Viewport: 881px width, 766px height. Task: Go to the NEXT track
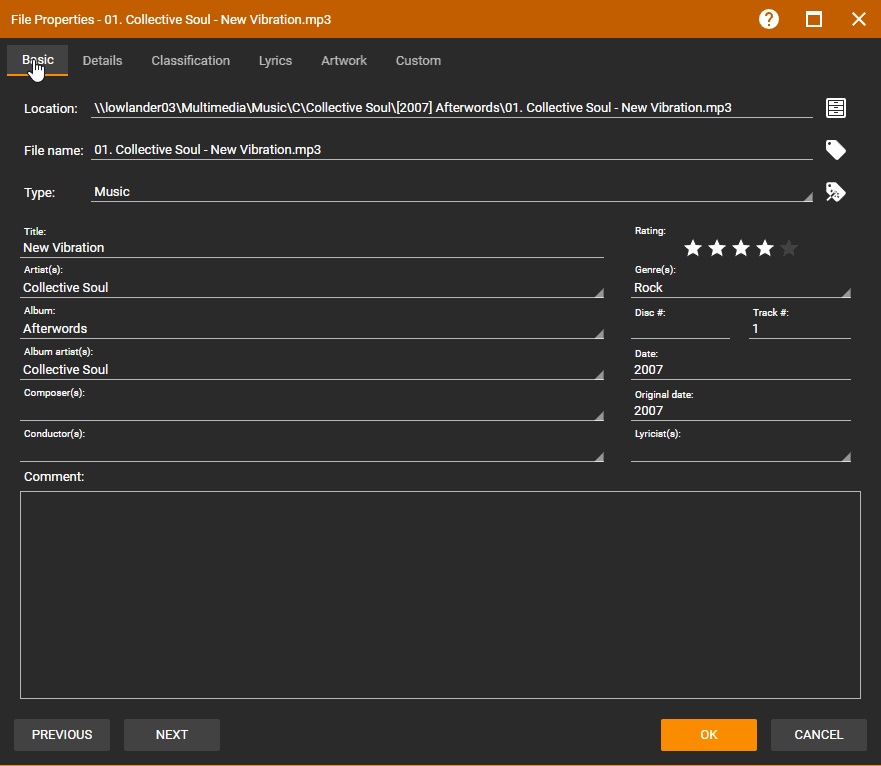172,735
